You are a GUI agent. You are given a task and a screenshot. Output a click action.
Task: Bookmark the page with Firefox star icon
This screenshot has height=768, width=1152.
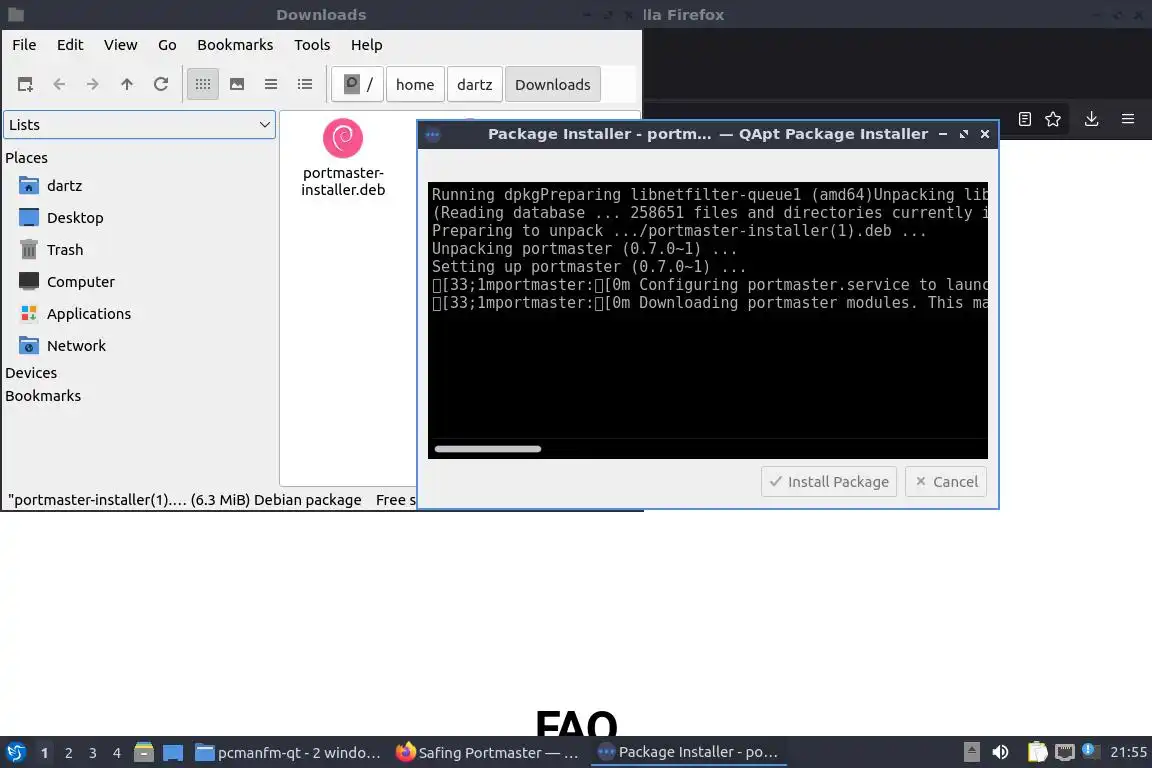1053,119
